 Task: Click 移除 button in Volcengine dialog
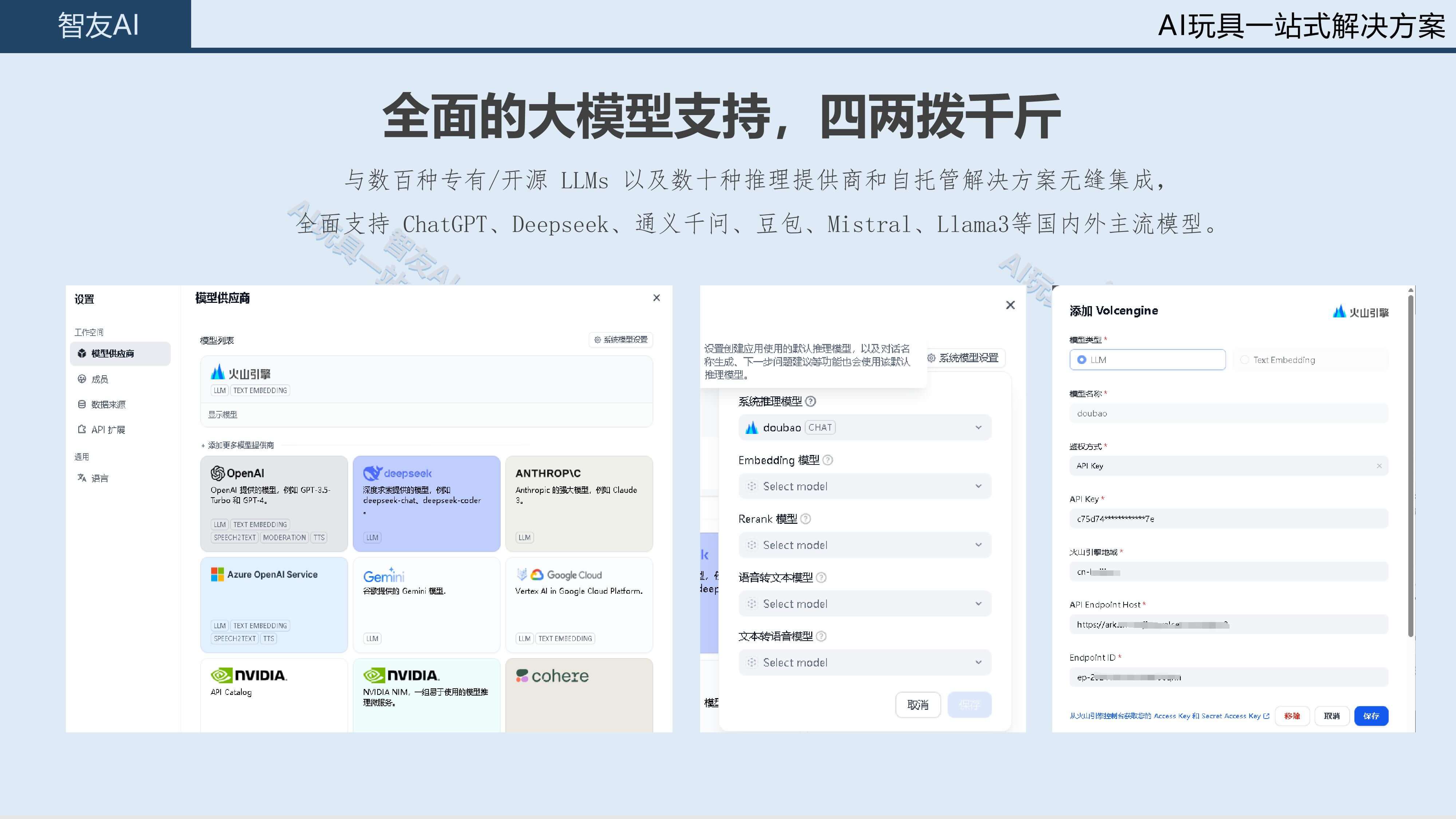point(1292,716)
